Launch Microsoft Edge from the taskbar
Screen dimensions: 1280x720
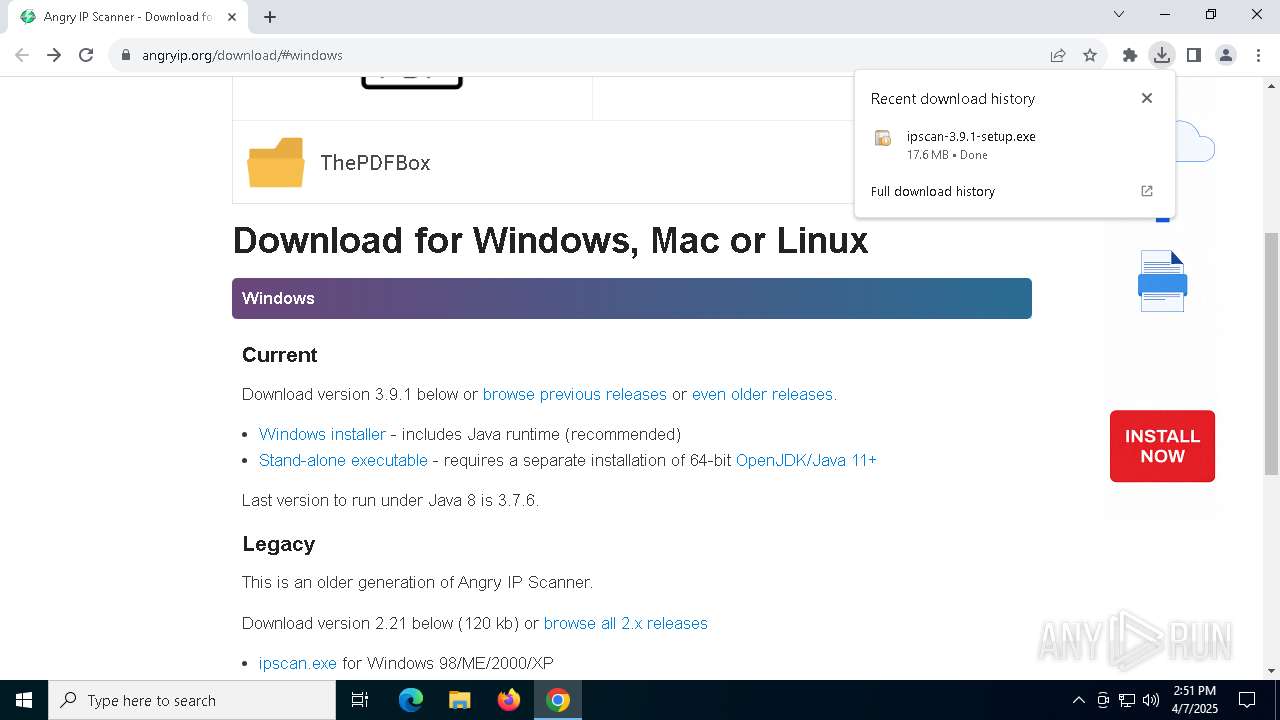click(x=411, y=700)
